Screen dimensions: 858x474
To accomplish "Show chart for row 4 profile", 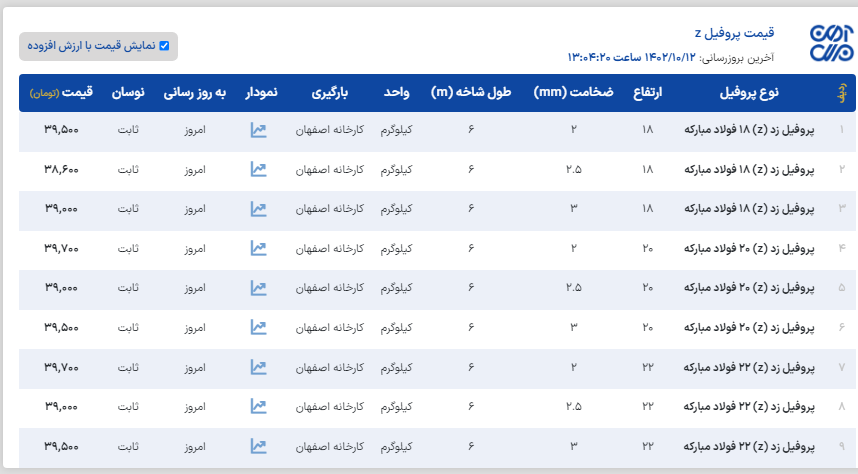I will click(x=259, y=248).
